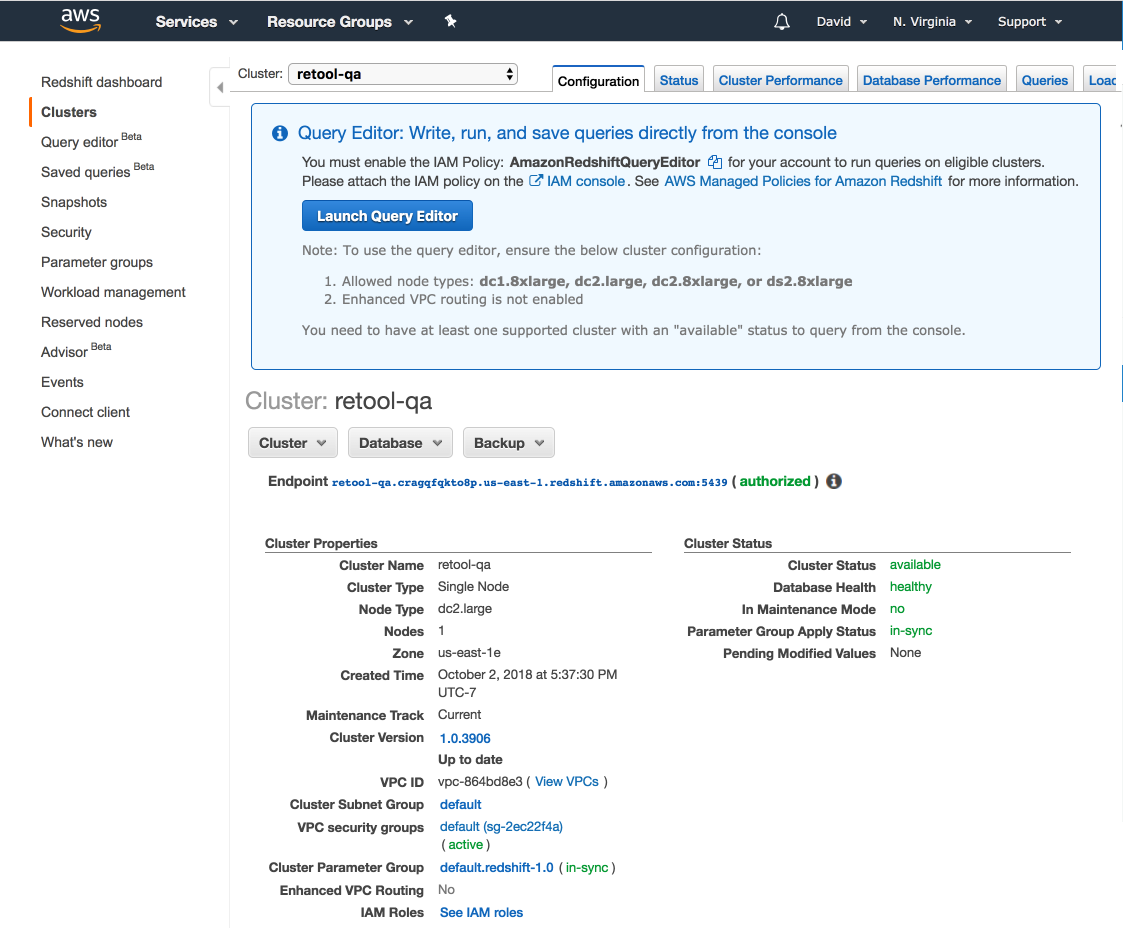Open What's new in the sidebar
Viewport: 1123px width, 928px height.
click(77, 443)
